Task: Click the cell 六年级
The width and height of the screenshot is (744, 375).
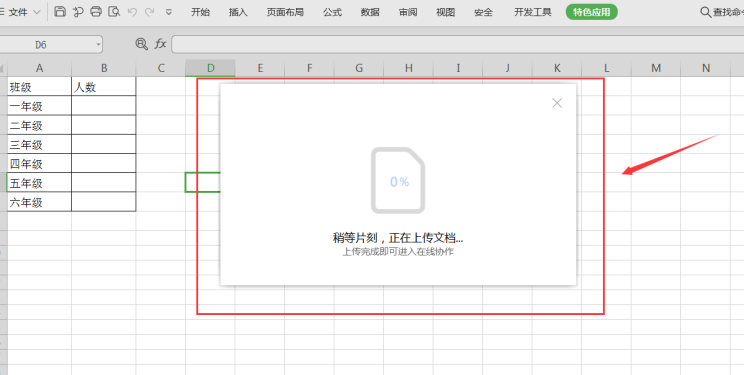Action: click(x=39, y=202)
